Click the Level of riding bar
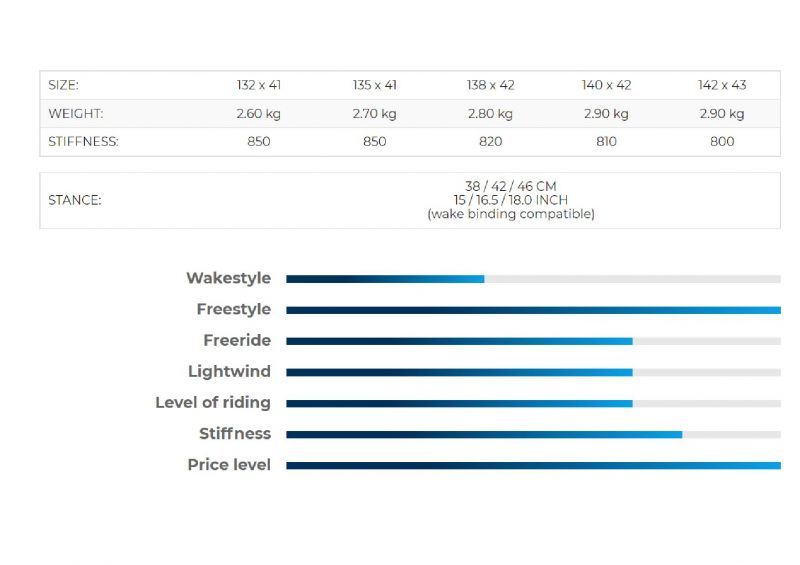The height and width of the screenshot is (565, 800). coord(533,404)
